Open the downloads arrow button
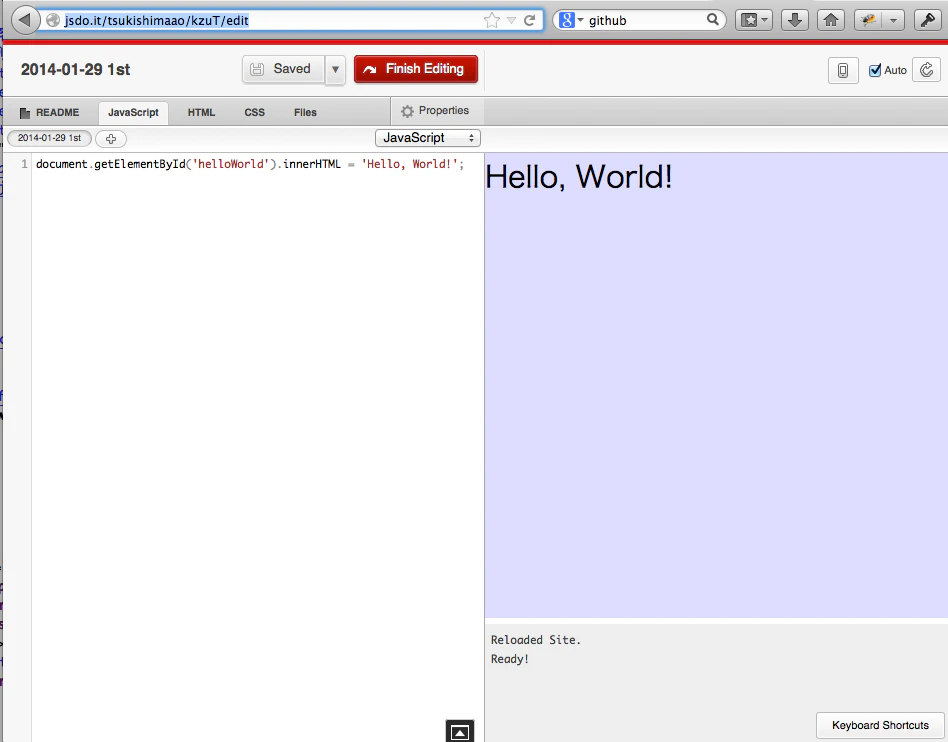Image resolution: width=948 pixels, height=742 pixels. click(794, 21)
